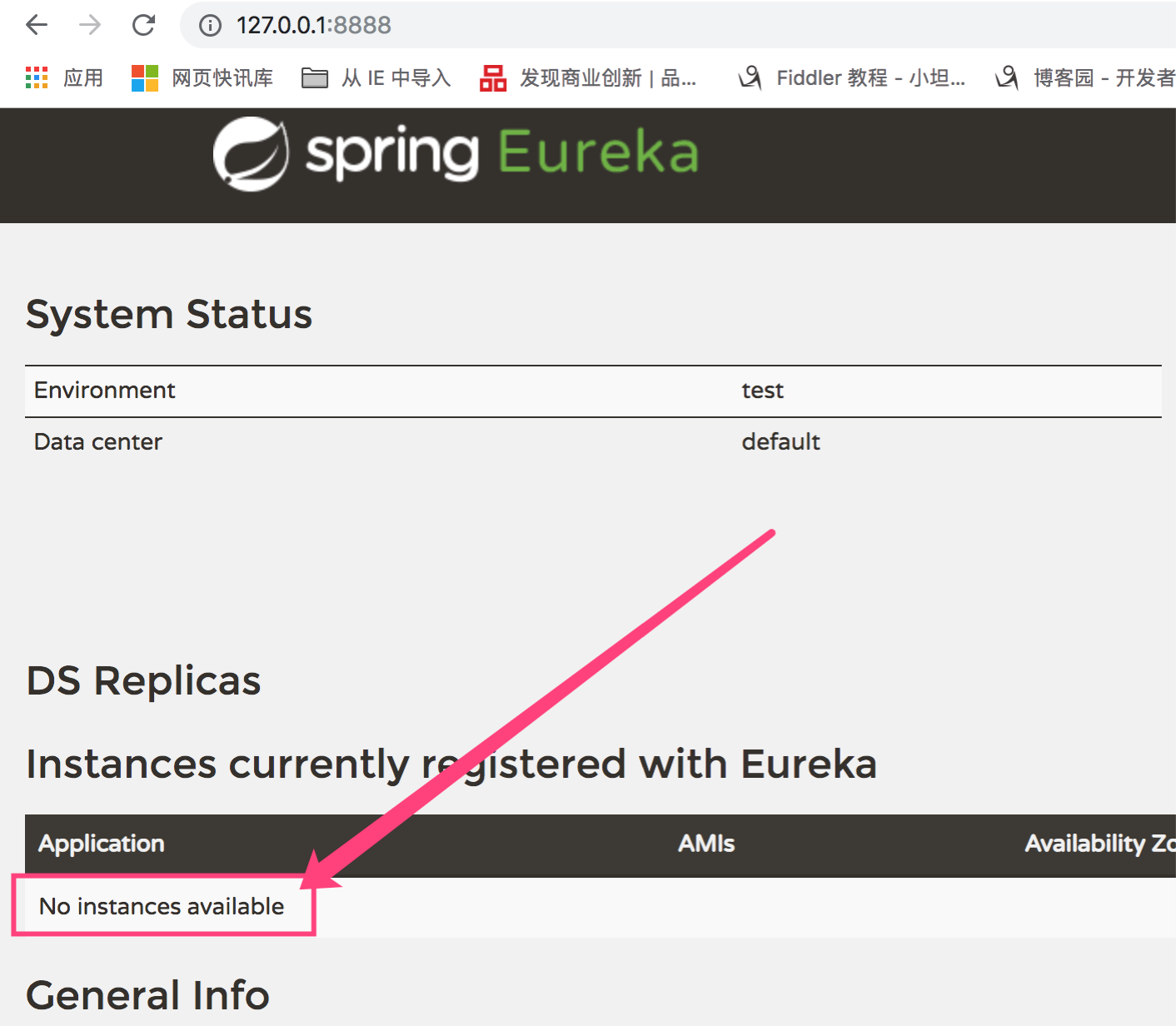The height and width of the screenshot is (1026, 1176).
Task: Click the browser forward arrow
Action: pos(90,25)
